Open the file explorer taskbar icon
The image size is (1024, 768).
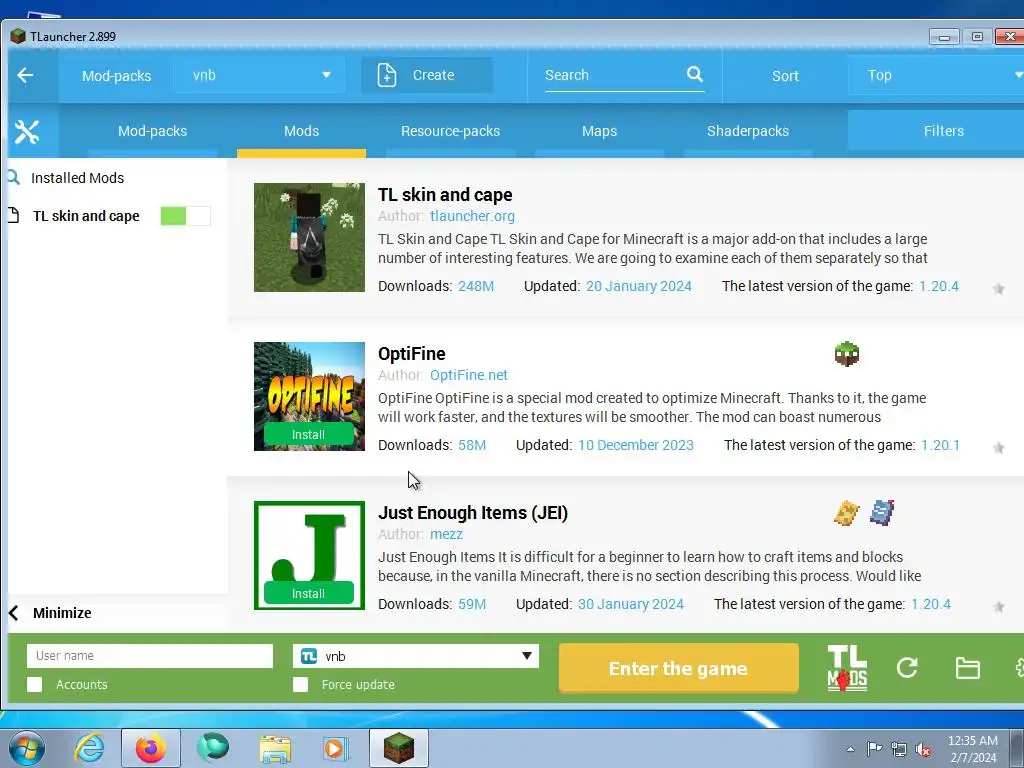[275, 749]
